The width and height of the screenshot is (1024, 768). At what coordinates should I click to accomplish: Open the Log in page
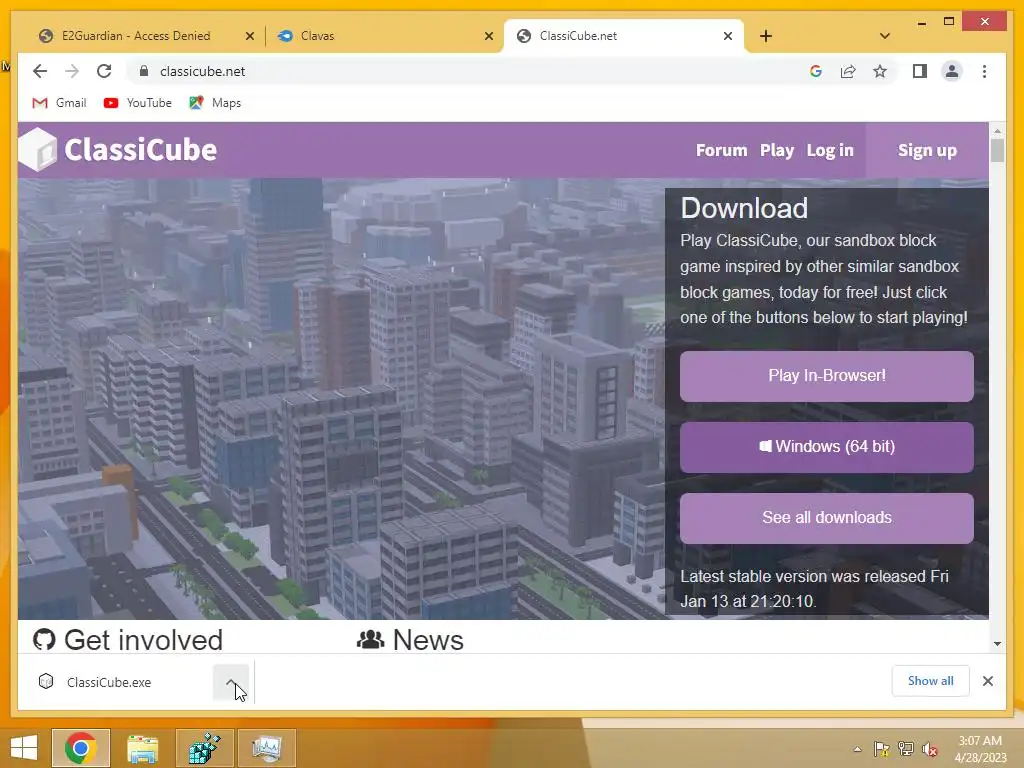[829, 150]
